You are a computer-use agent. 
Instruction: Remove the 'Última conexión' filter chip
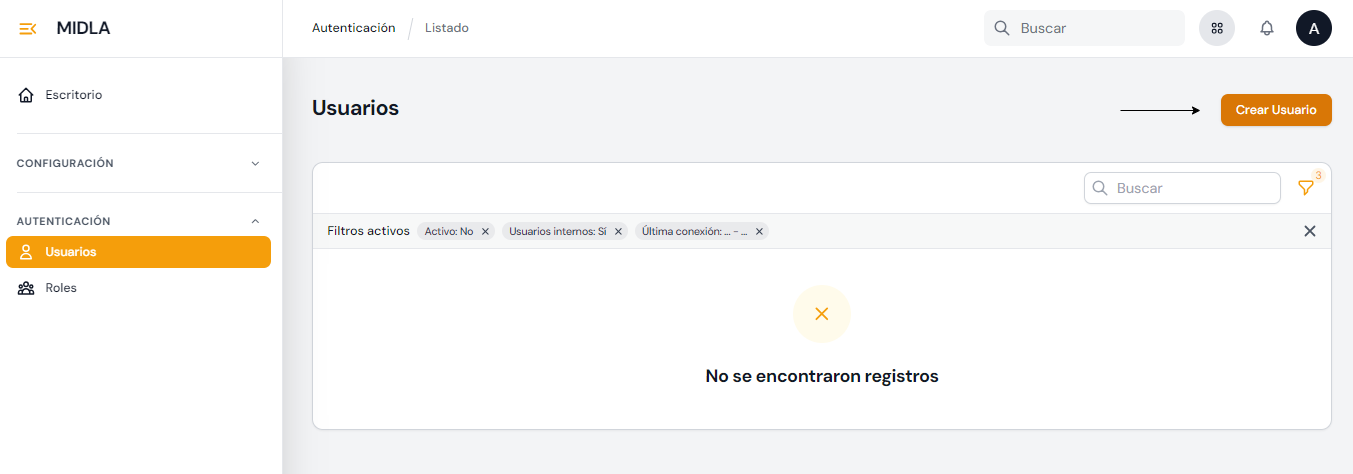(x=759, y=231)
